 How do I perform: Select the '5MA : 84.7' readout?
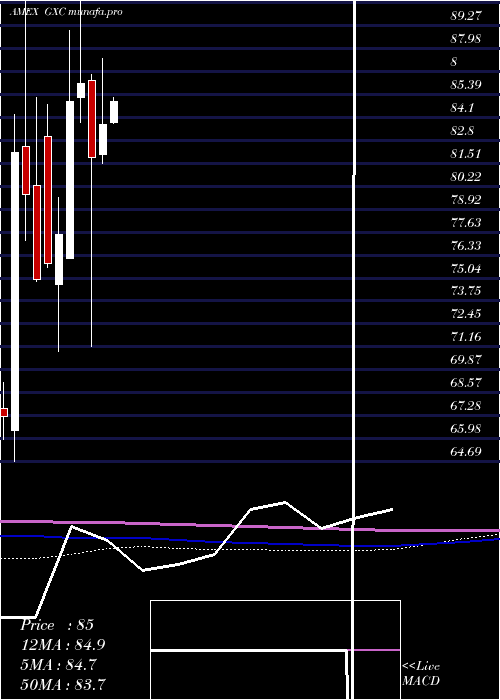click(x=60, y=664)
